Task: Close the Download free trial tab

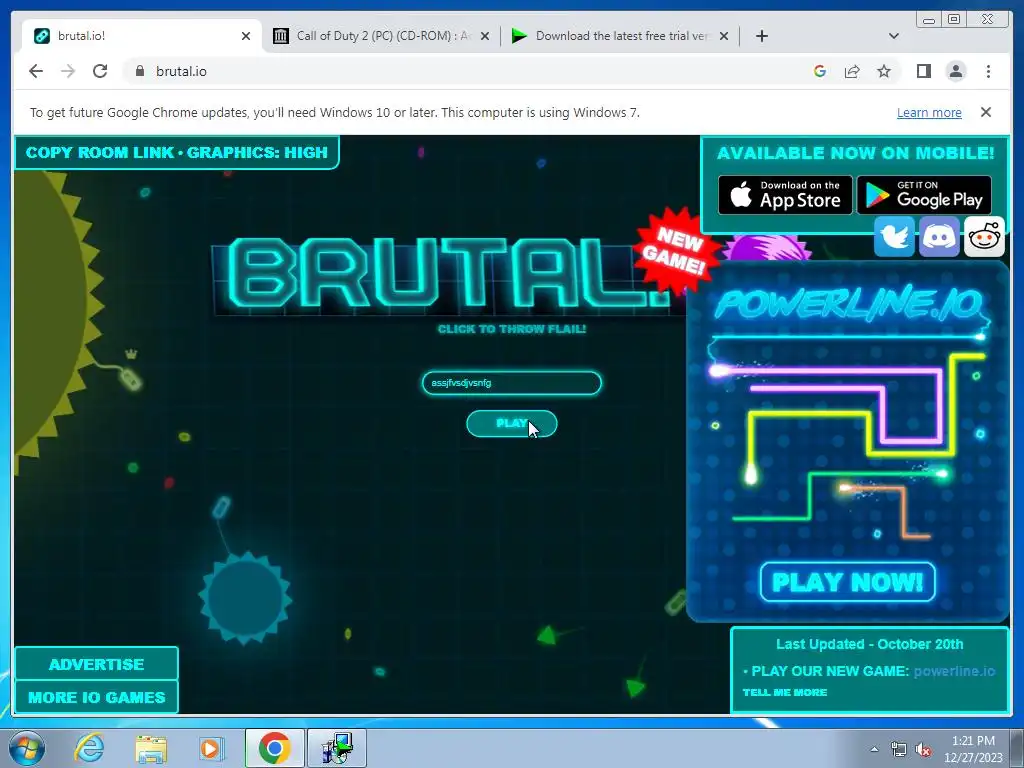Action: click(x=724, y=36)
